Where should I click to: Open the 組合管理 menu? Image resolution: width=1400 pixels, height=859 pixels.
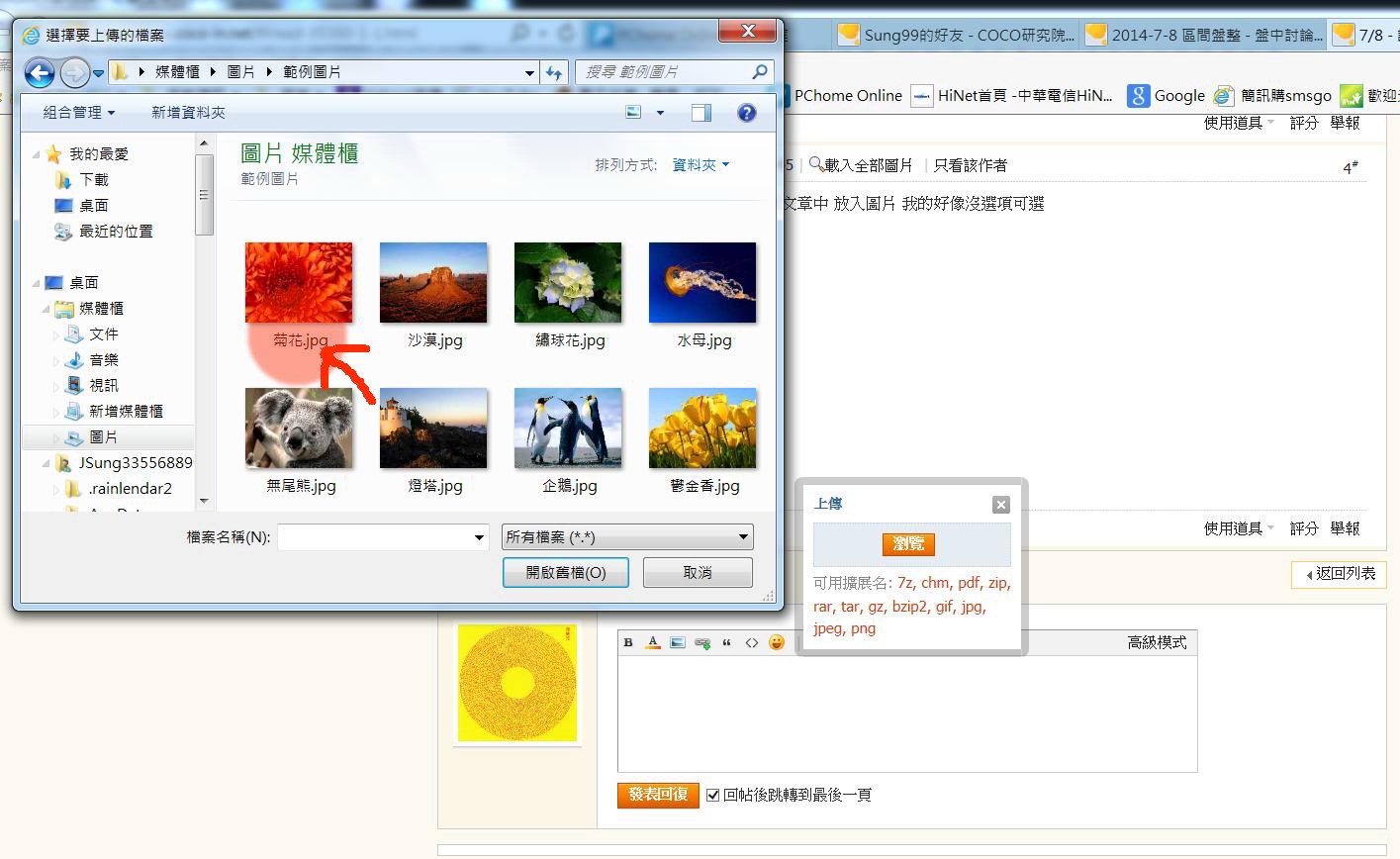click(x=79, y=113)
